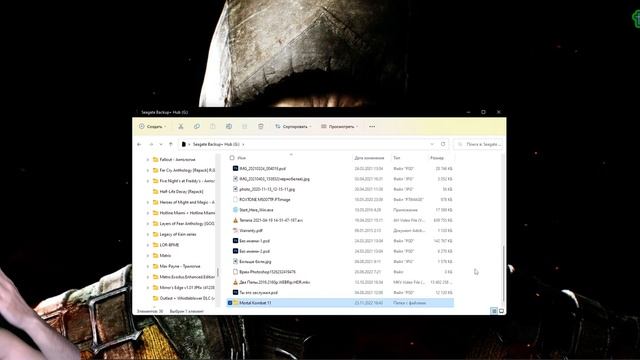This screenshot has width=640, height=360.
Task: Sort by the Тип (Type) column header
Action: coord(397,158)
